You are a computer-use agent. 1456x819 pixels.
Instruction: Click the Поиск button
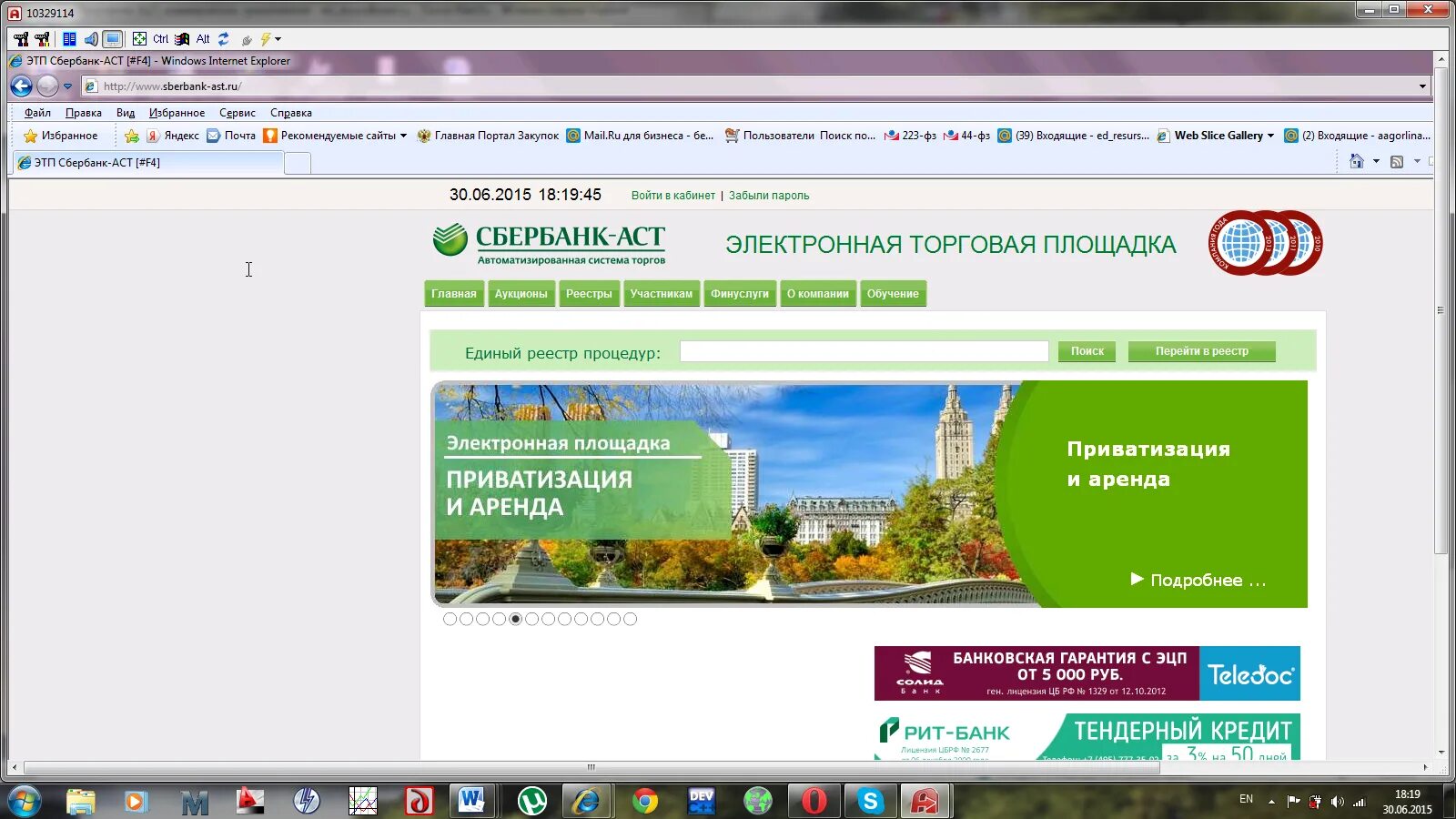pyautogui.click(x=1087, y=351)
